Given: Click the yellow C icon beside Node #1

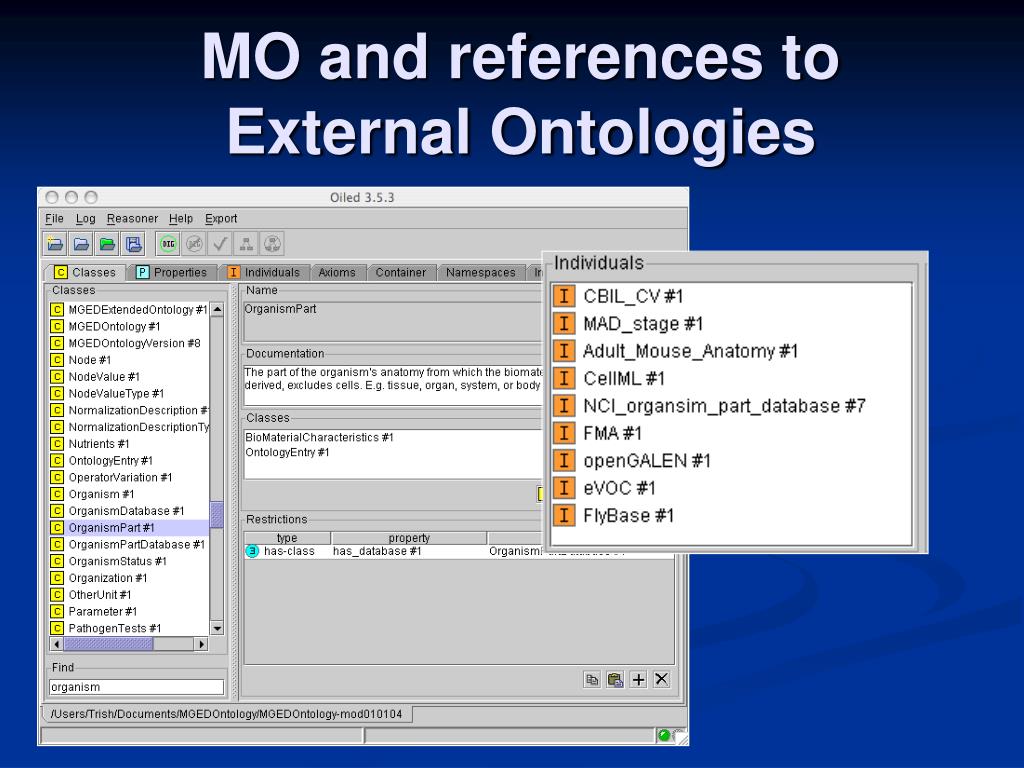Looking at the screenshot, I should (57, 360).
